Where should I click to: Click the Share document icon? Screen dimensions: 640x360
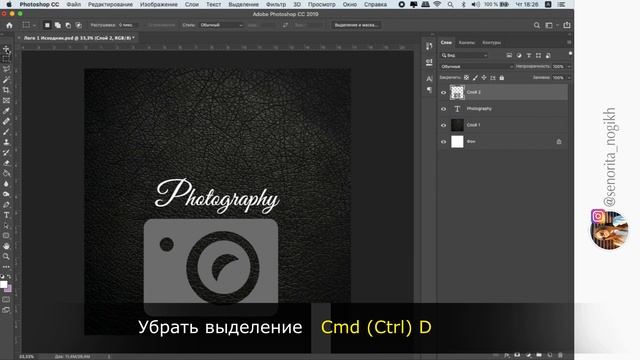pyautogui.click(x=567, y=25)
